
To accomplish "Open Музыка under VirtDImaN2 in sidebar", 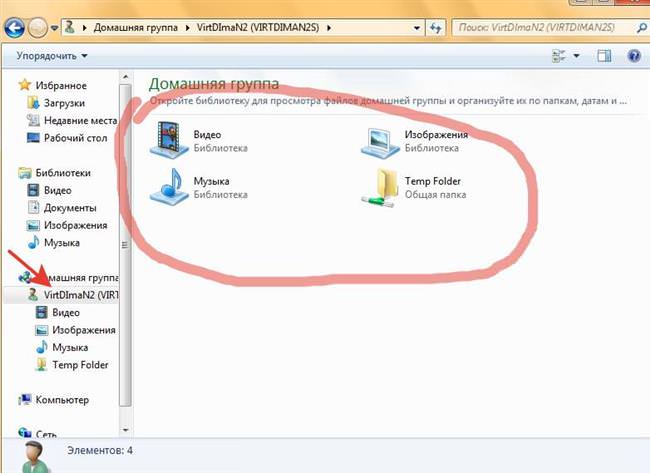I will coord(70,347).
